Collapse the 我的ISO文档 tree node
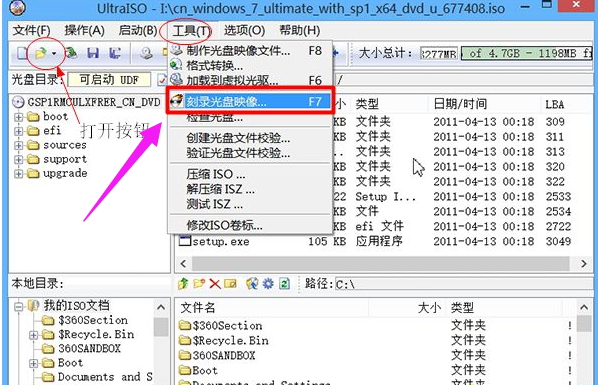This screenshot has width=598, height=385. pos(18,306)
